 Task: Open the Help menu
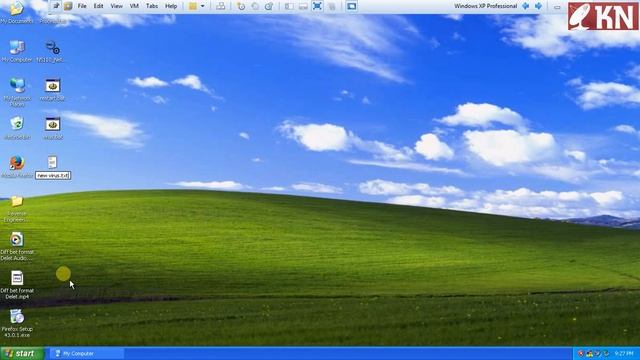point(171,6)
